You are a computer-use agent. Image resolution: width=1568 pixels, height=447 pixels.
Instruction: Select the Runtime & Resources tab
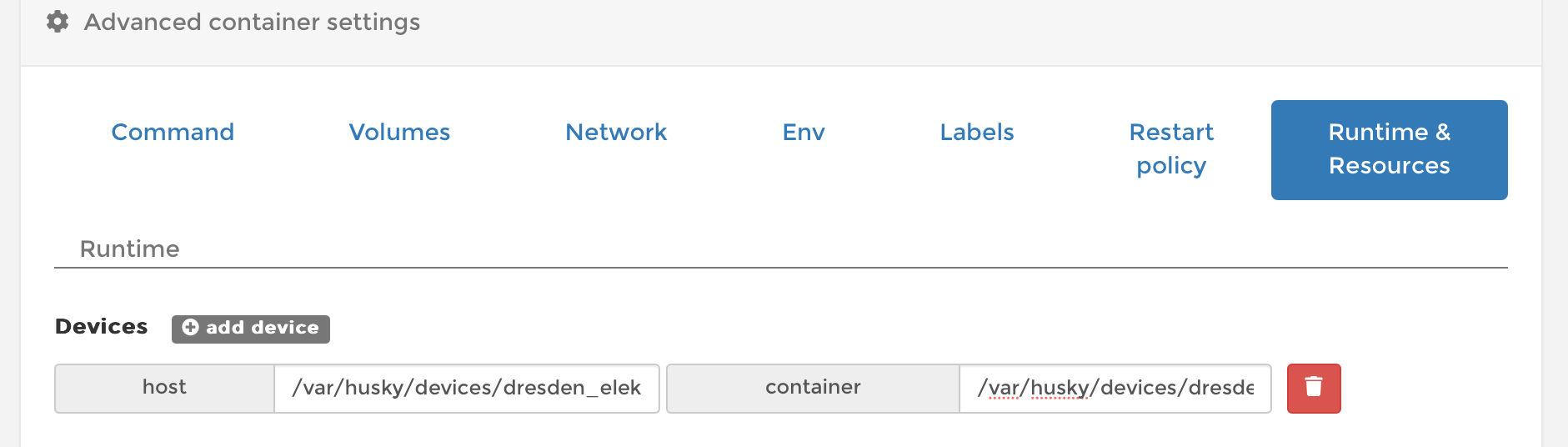1390,149
